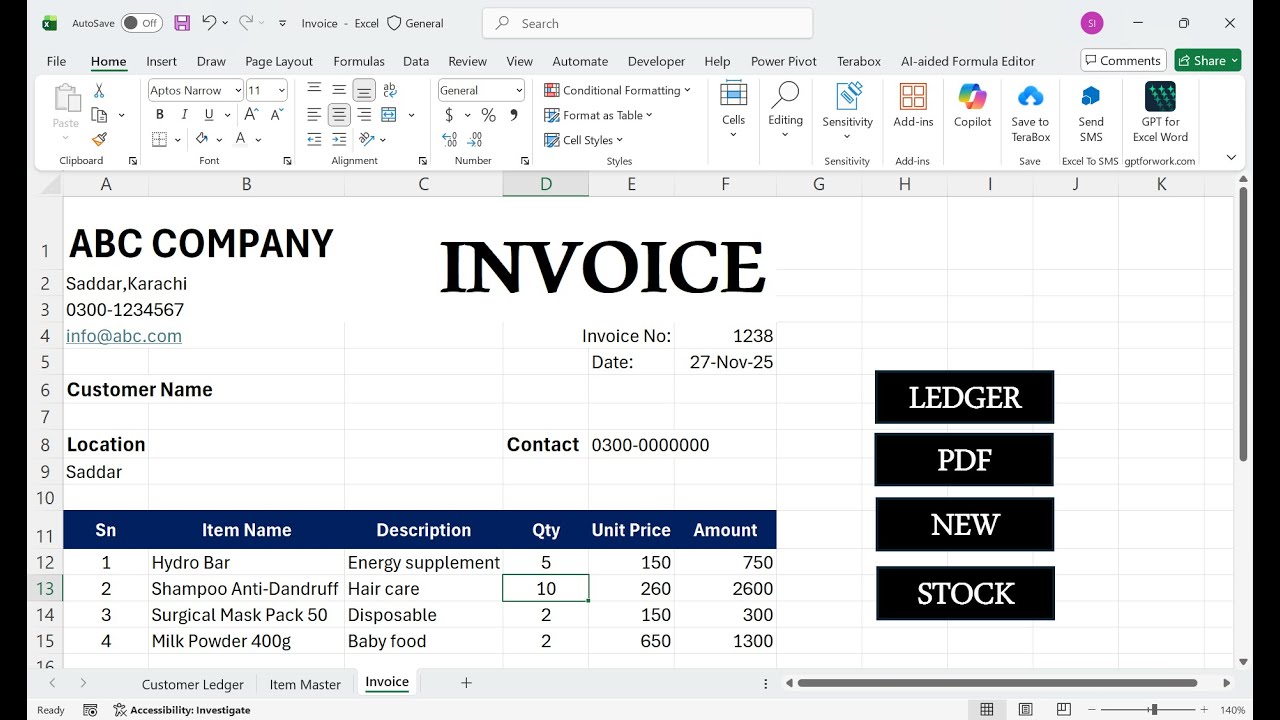Select cell with Invoice No 1238
The width and height of the screenshot is (1280, 720).
click(x=725, y=336)
